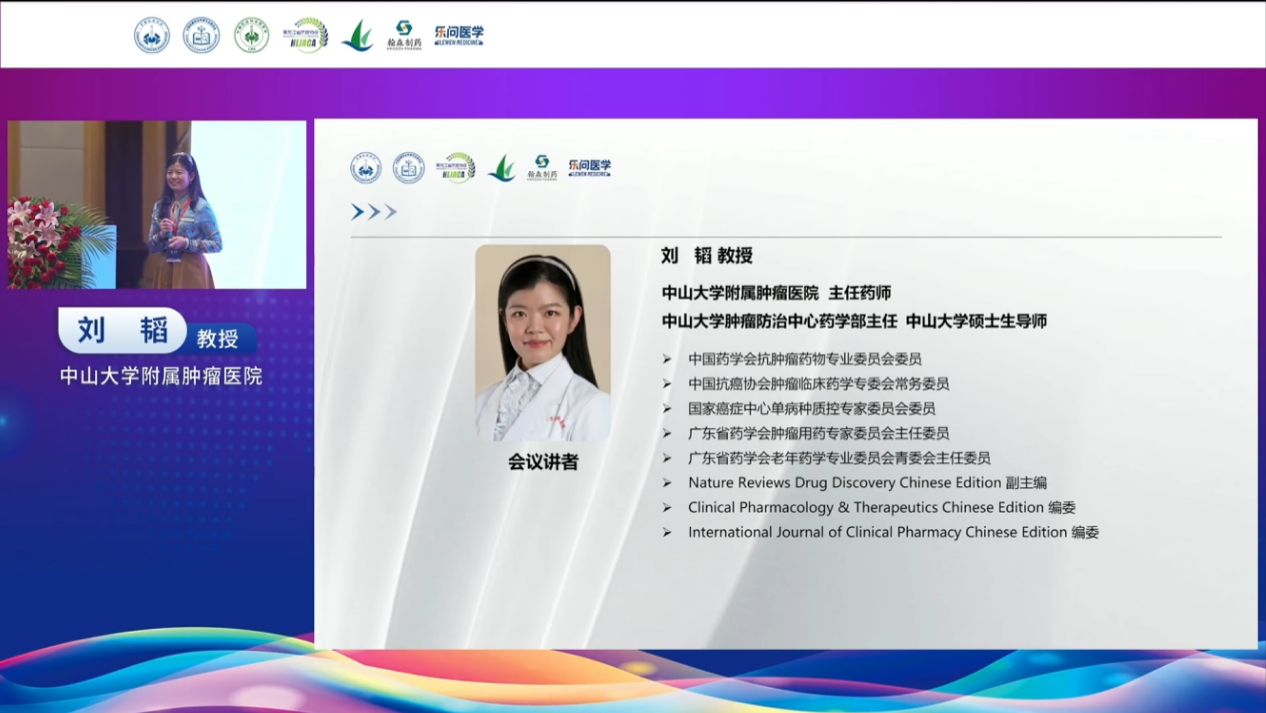Image resolution: width=1266 pixels, height=713 pixels.
Task: Click the green leaf logo in the top header strip
Action: (357, 36)
